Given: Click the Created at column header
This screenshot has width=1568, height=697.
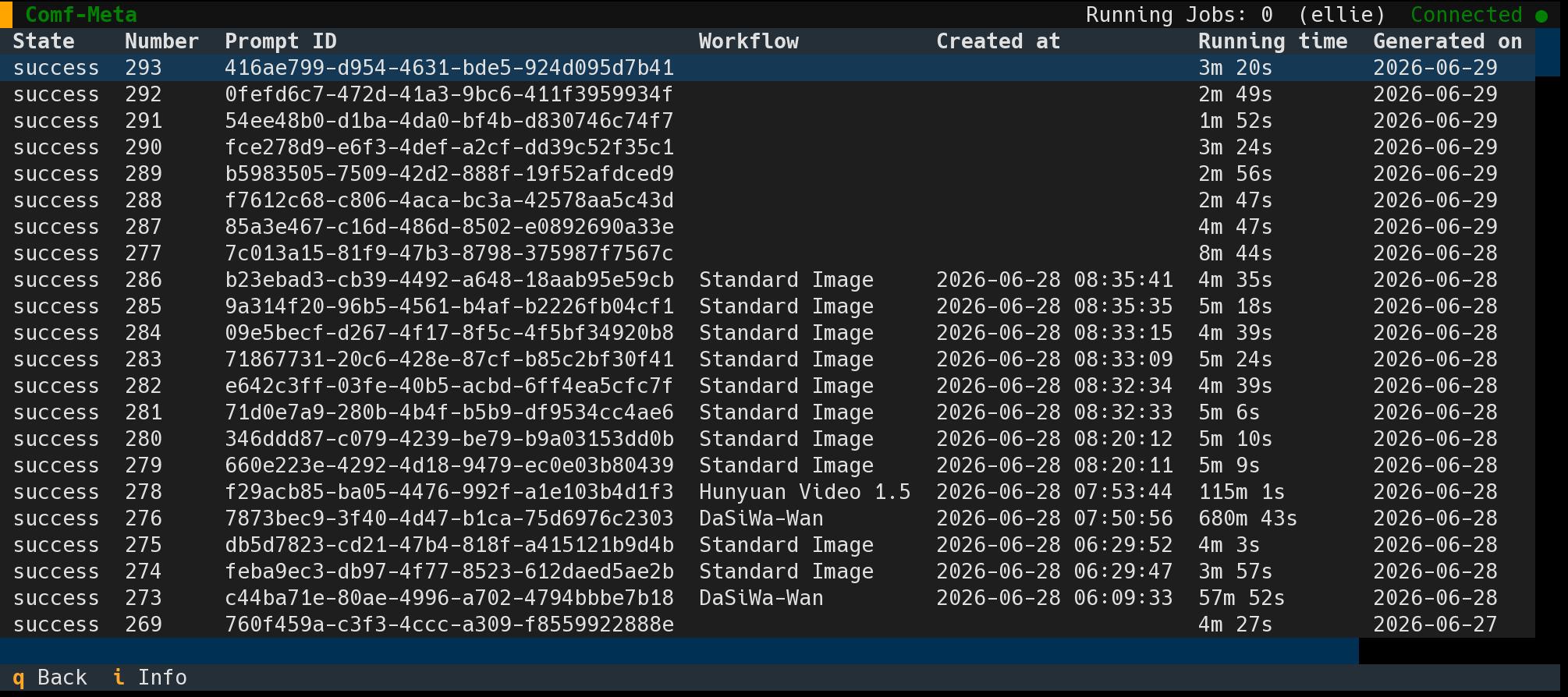Looking at the screenshot, I should 999,41.
